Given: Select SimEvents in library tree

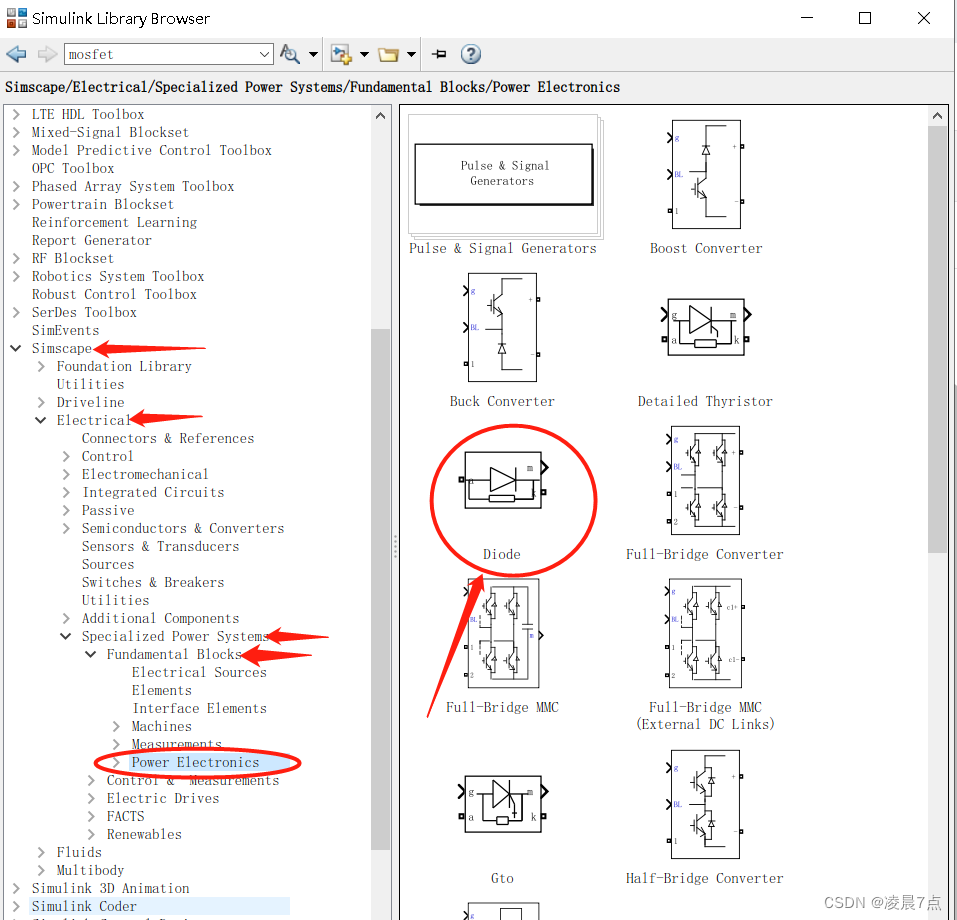Looking at the screenshot, I should (65, 330).
